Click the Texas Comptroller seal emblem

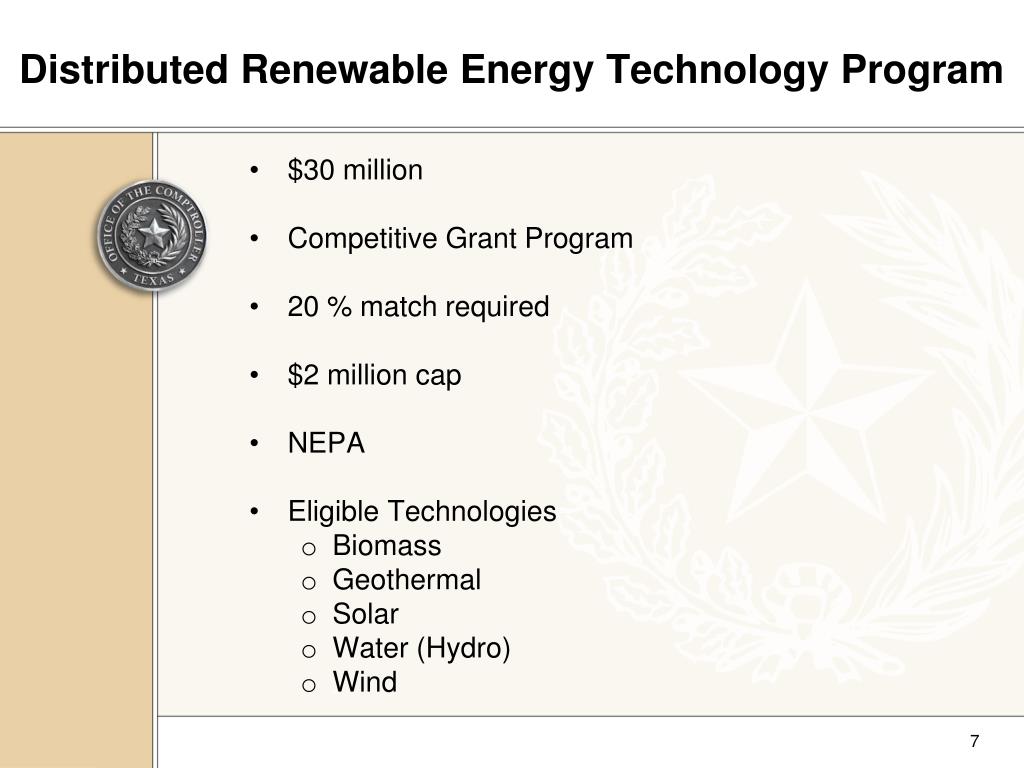152,236
